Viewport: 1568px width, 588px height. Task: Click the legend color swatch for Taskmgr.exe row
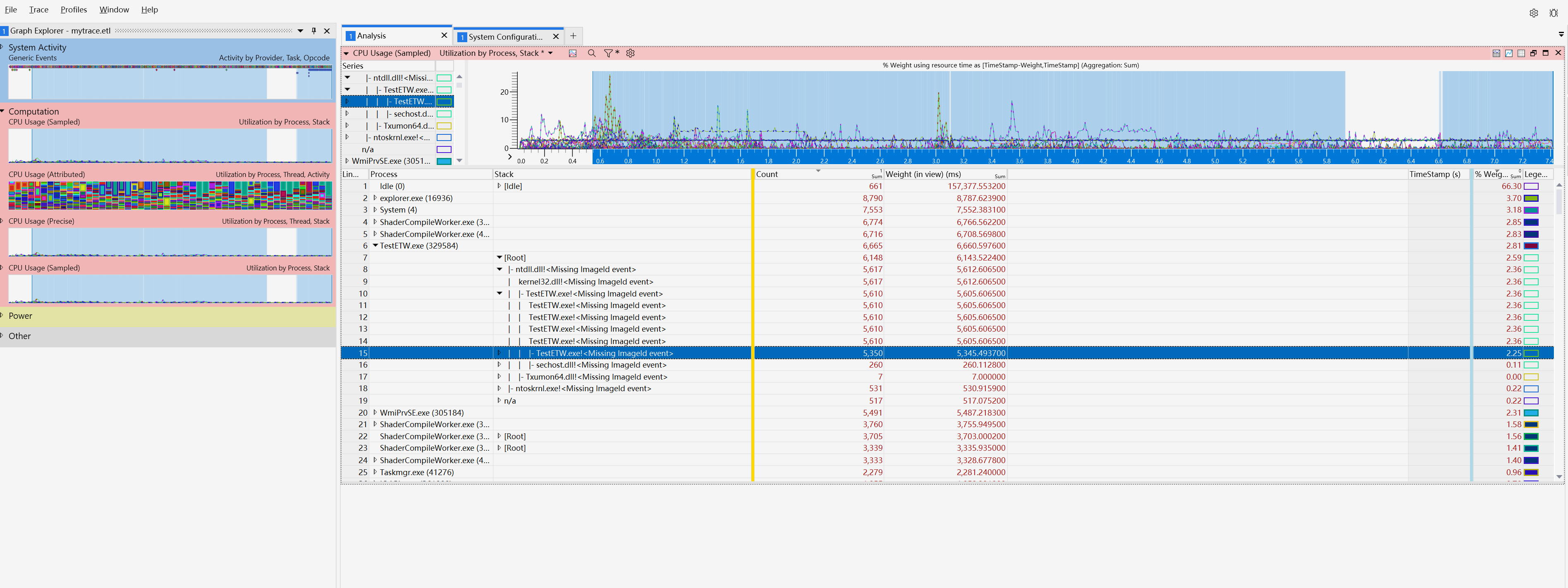[1530, 472]
